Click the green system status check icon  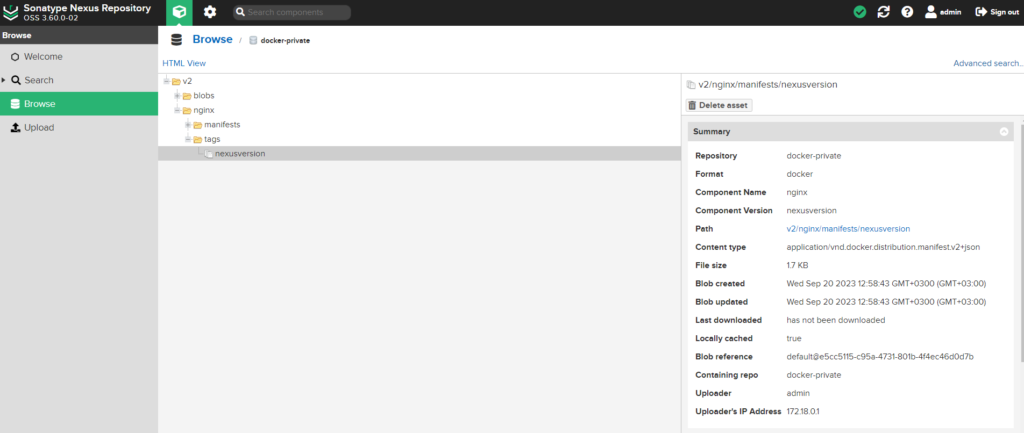(x=859, y=12)
